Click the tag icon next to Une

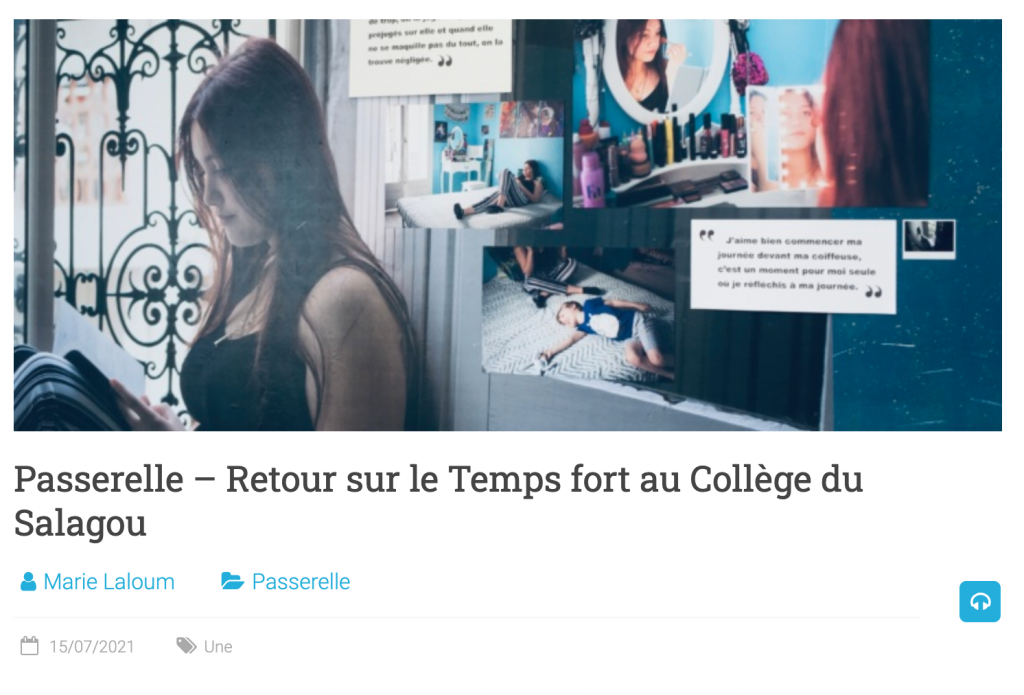[186, 645]
